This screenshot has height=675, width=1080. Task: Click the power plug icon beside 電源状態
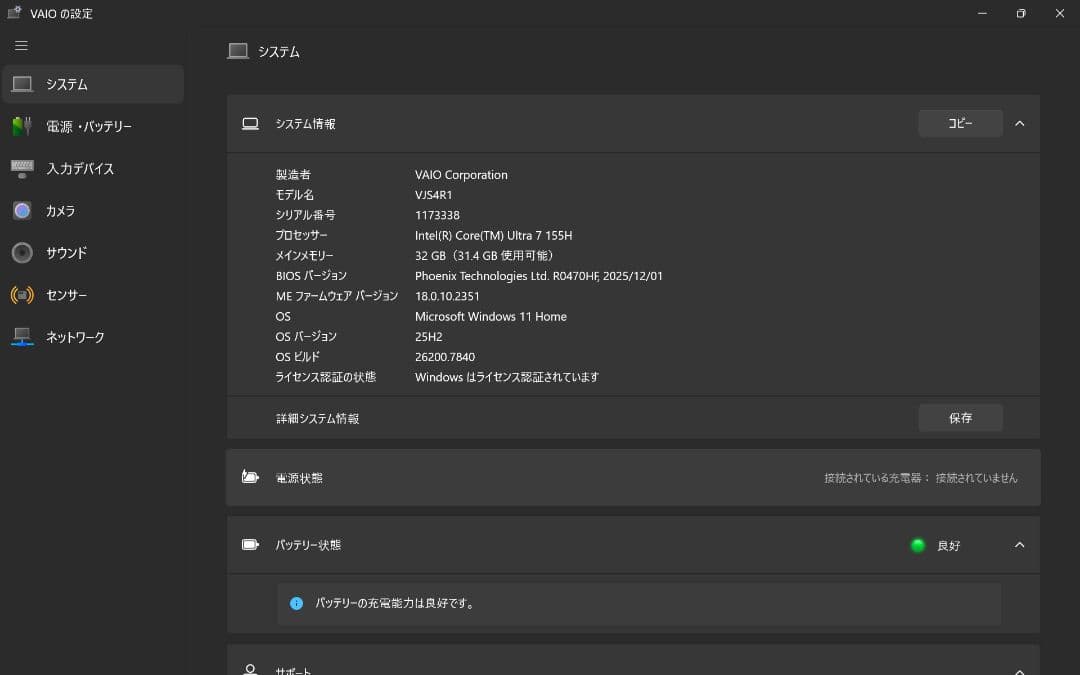click(250, 477)
